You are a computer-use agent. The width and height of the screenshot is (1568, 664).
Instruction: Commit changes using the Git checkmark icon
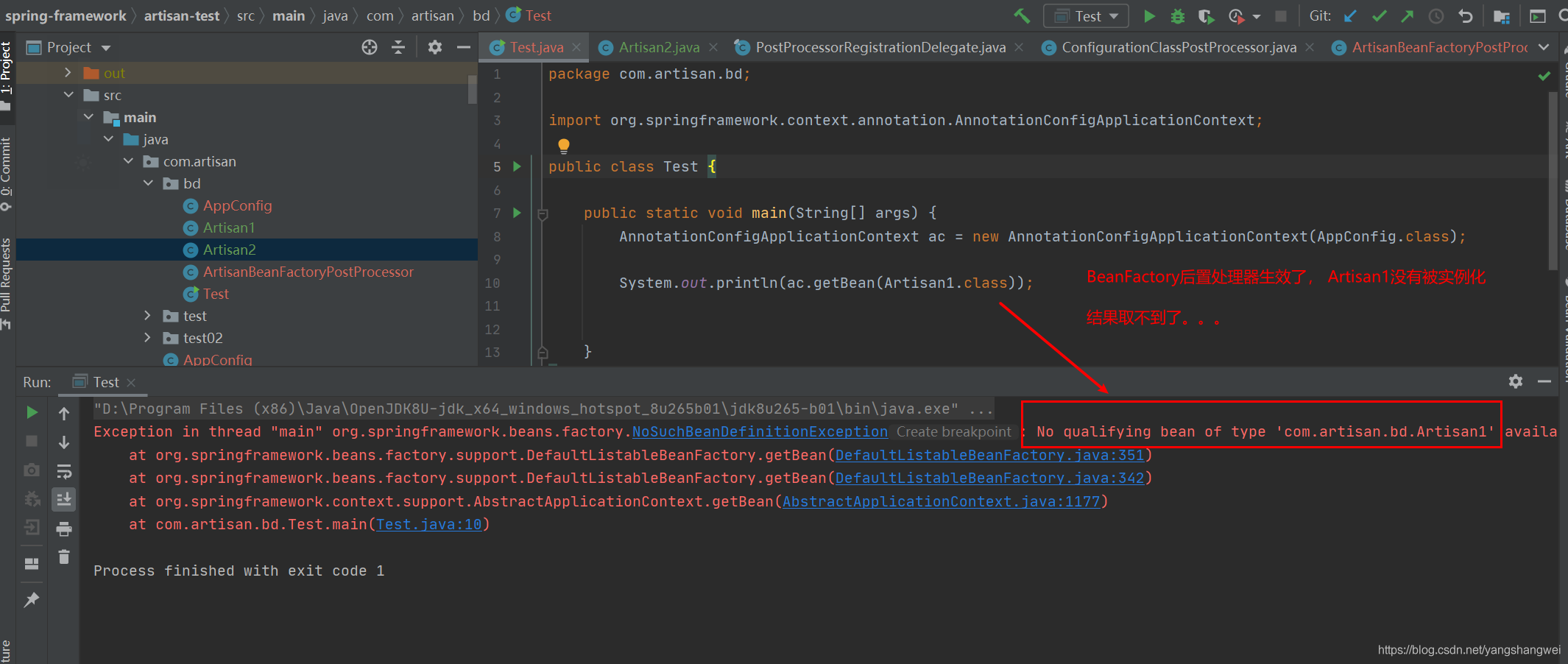pos(1379,16)
